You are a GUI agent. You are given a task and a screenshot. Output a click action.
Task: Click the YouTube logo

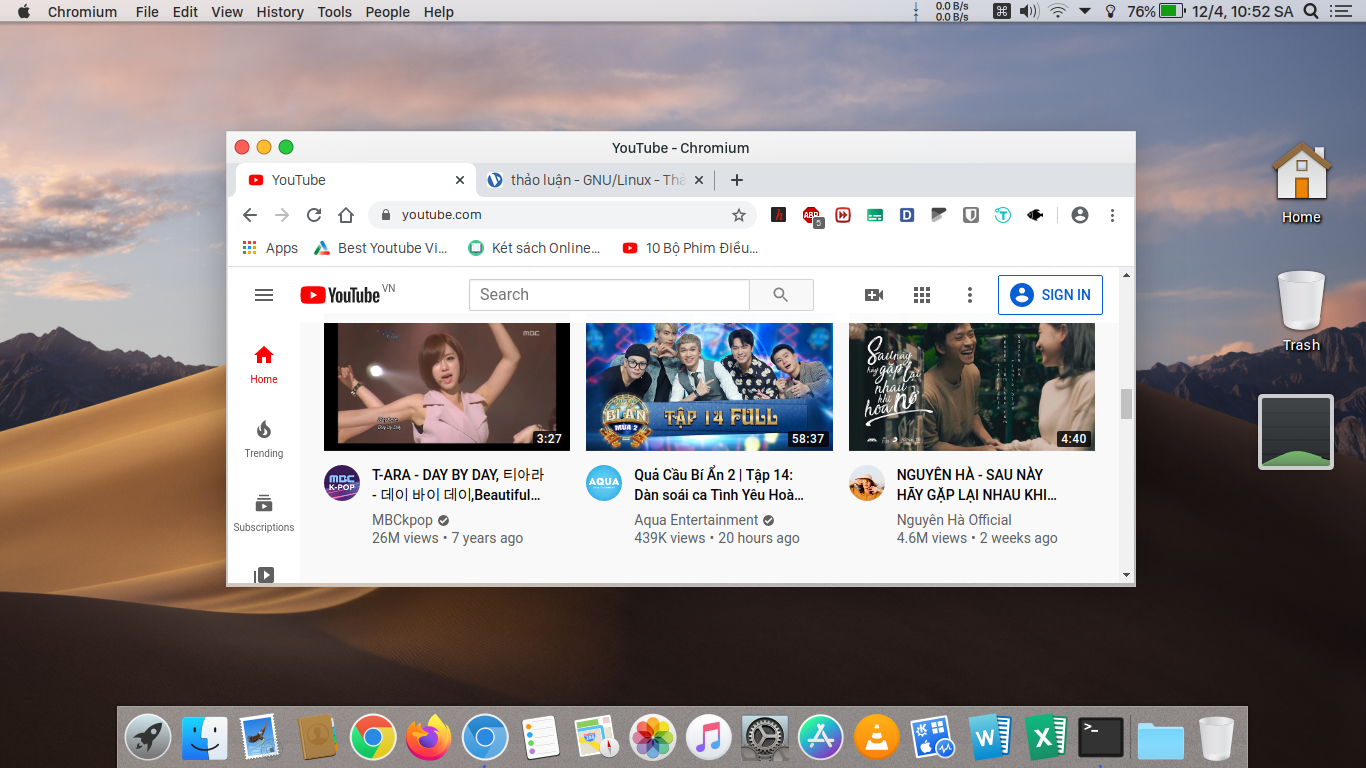340,295
